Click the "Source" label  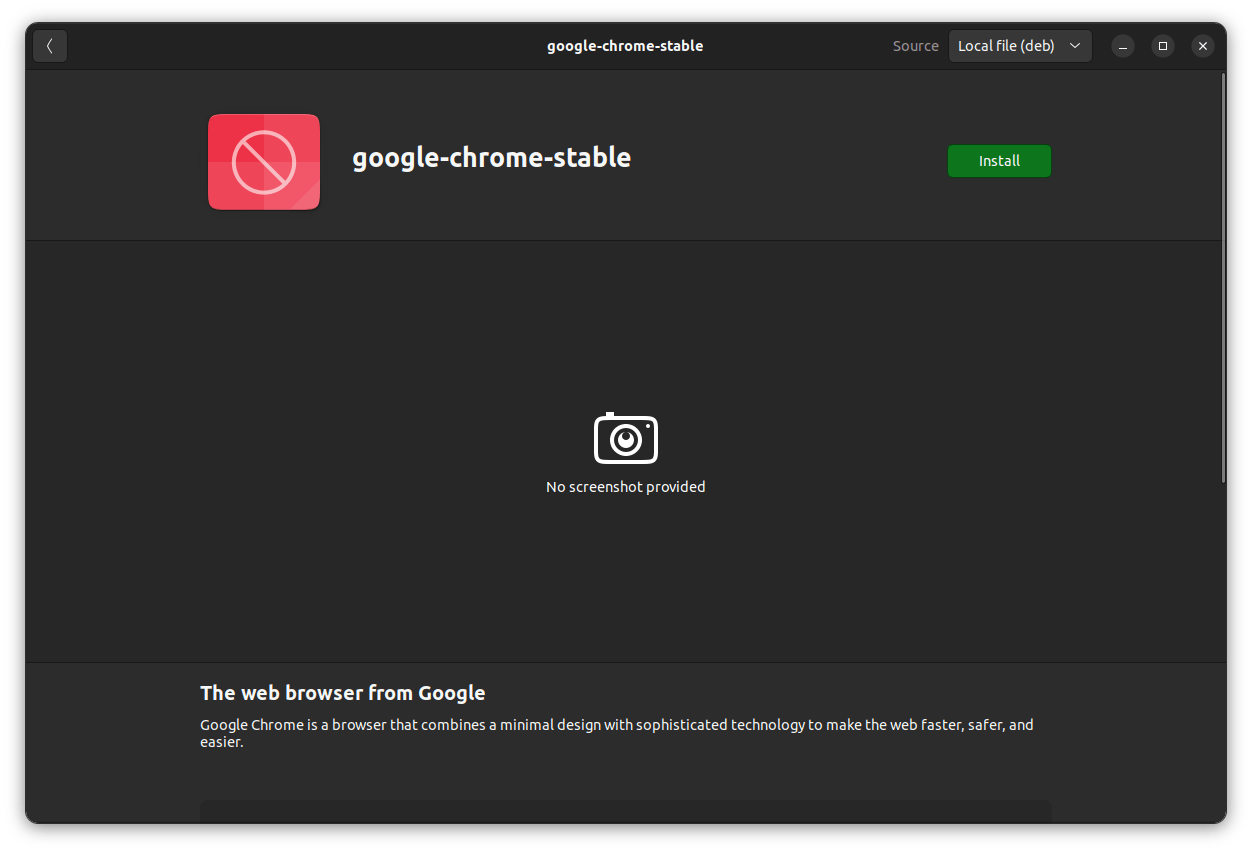(915, 45)
